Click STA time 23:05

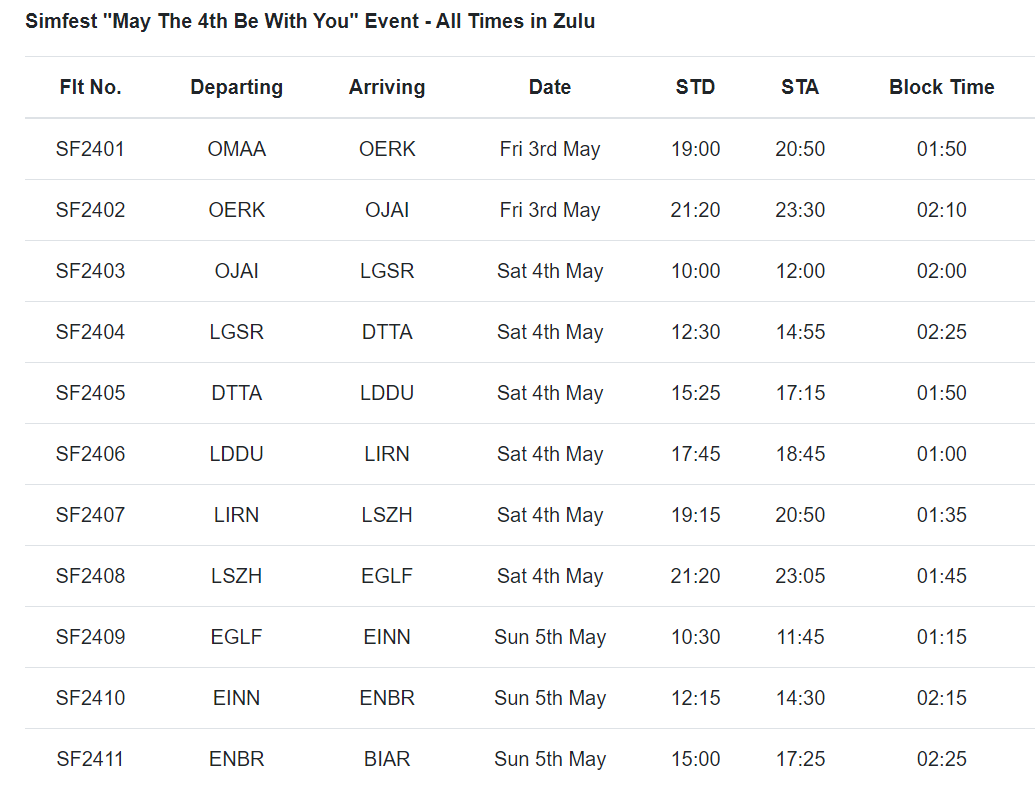pos(800,576)
